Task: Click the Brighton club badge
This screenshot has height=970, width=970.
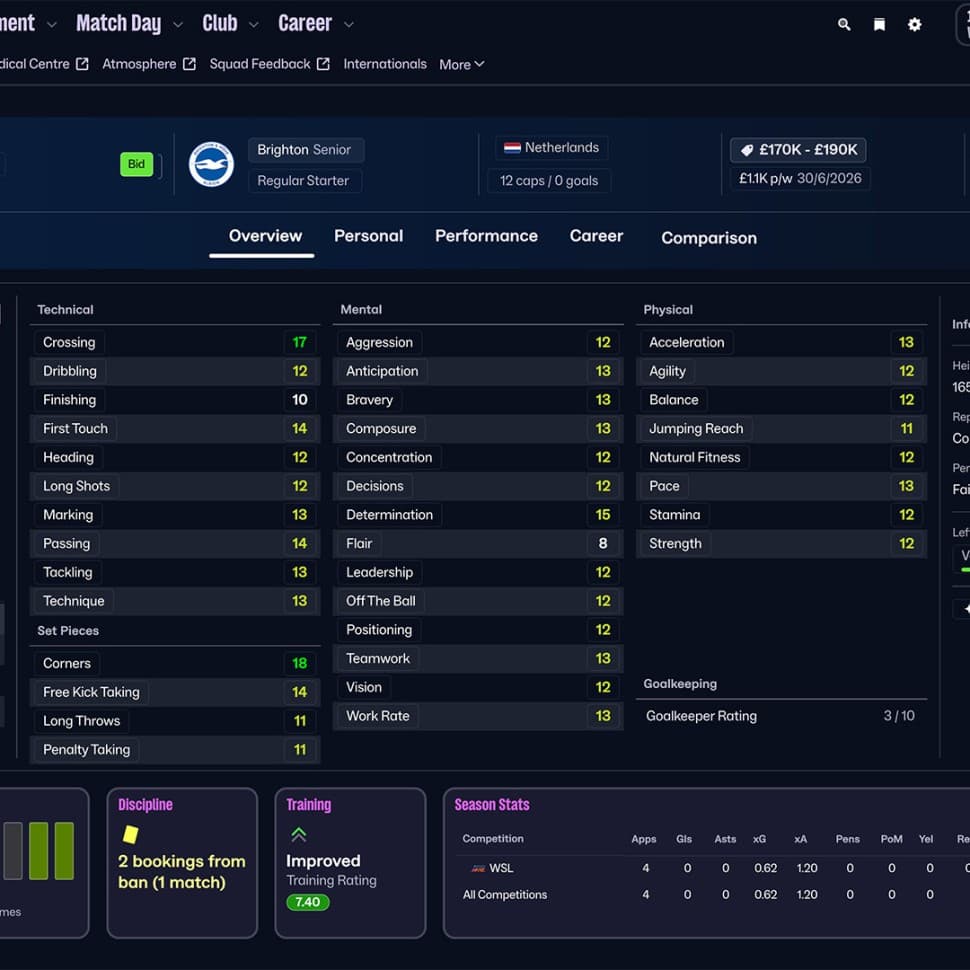Action: 211,165
